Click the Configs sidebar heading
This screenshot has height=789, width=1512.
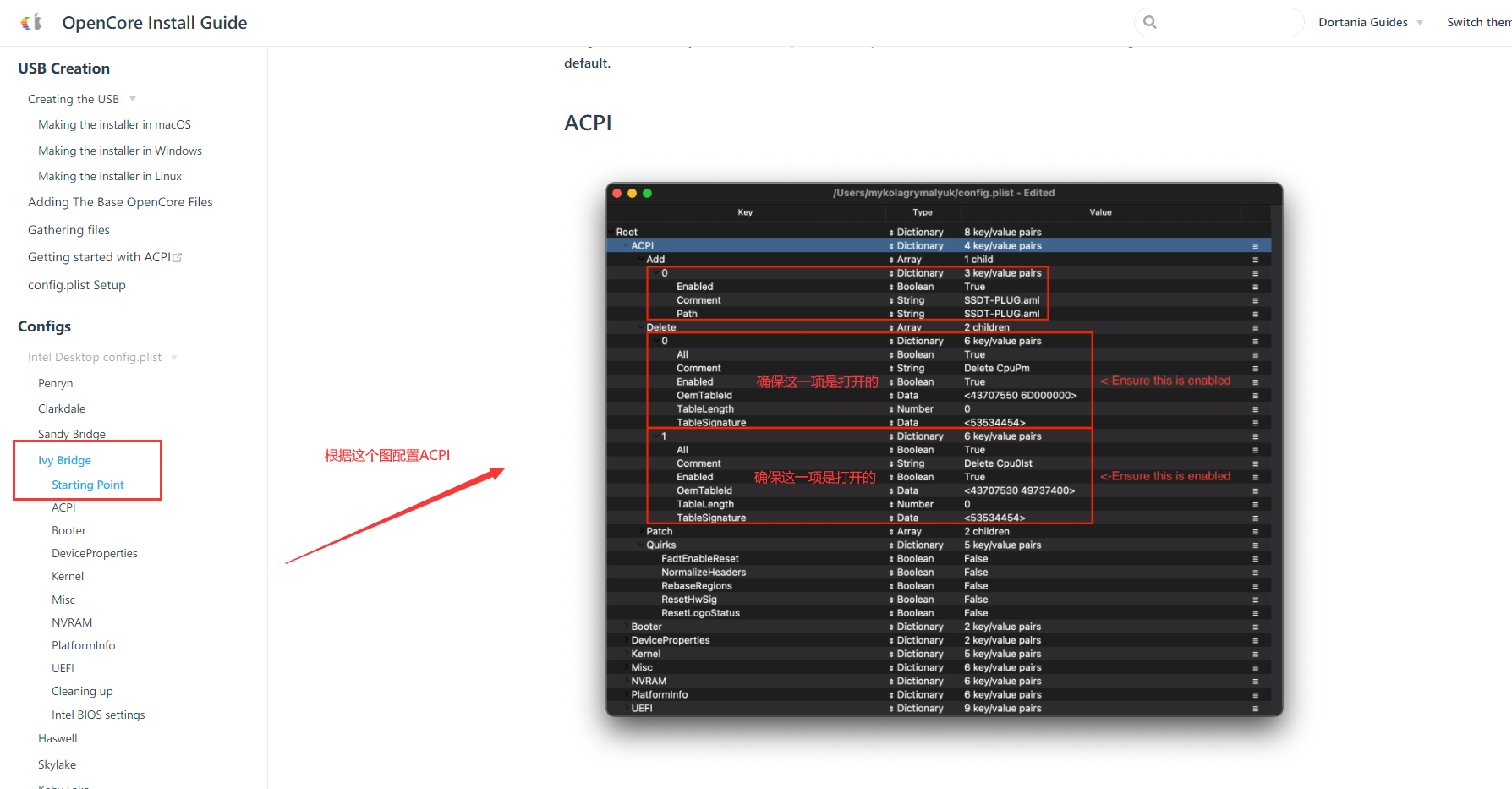coord(45,326)
